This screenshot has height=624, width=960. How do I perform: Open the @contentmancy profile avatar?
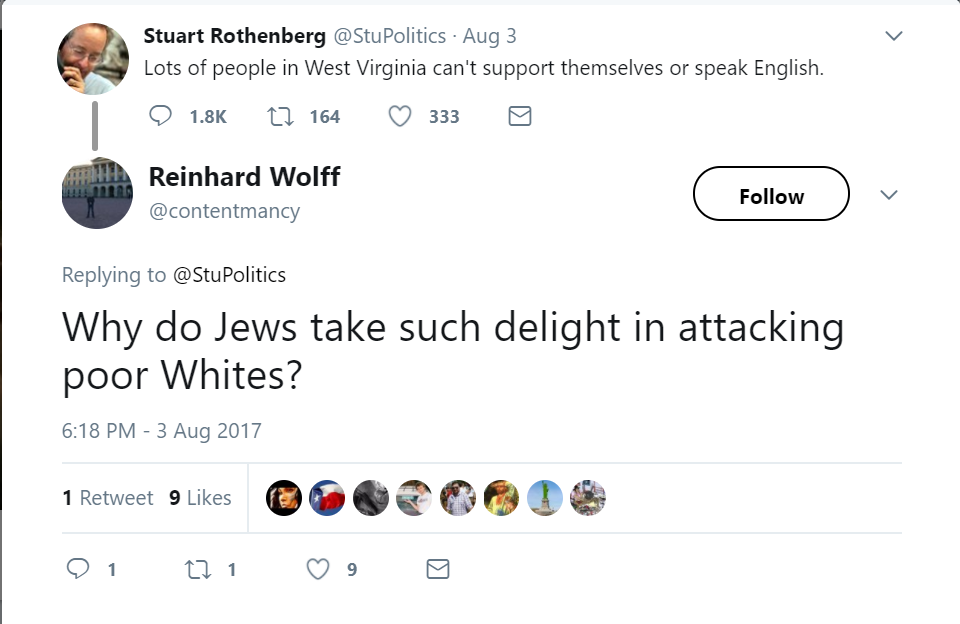97,193
